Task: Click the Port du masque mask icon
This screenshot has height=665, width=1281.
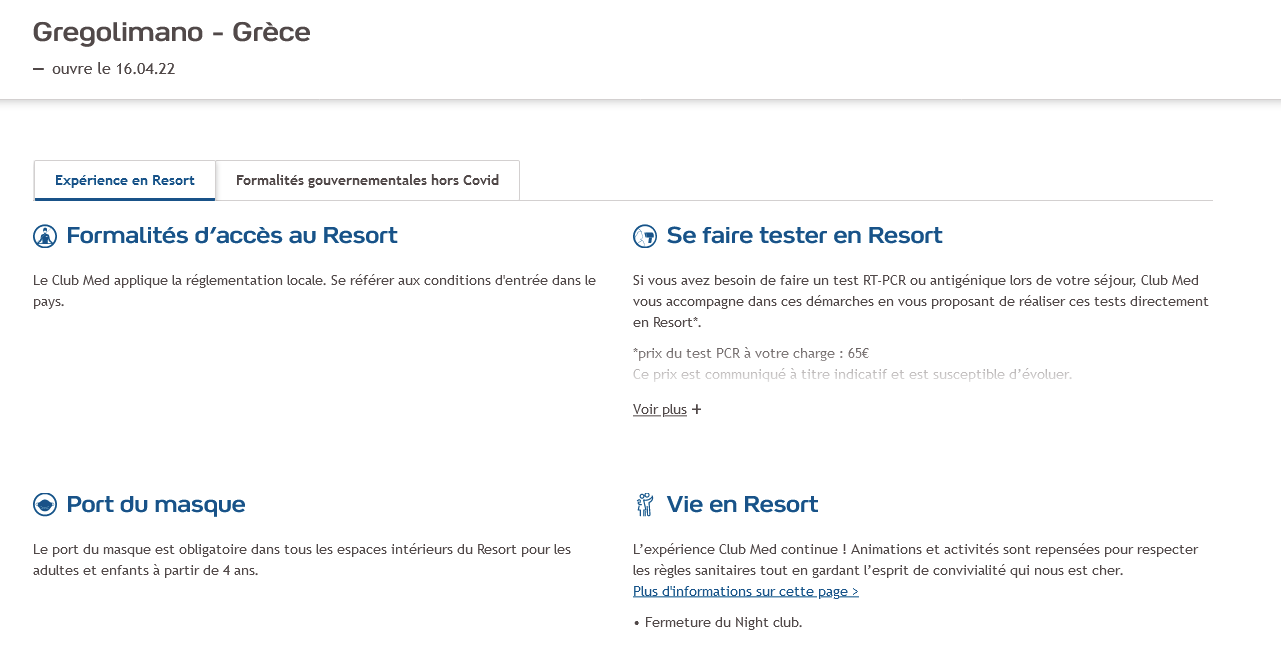Action: click(x=45, y=505)
